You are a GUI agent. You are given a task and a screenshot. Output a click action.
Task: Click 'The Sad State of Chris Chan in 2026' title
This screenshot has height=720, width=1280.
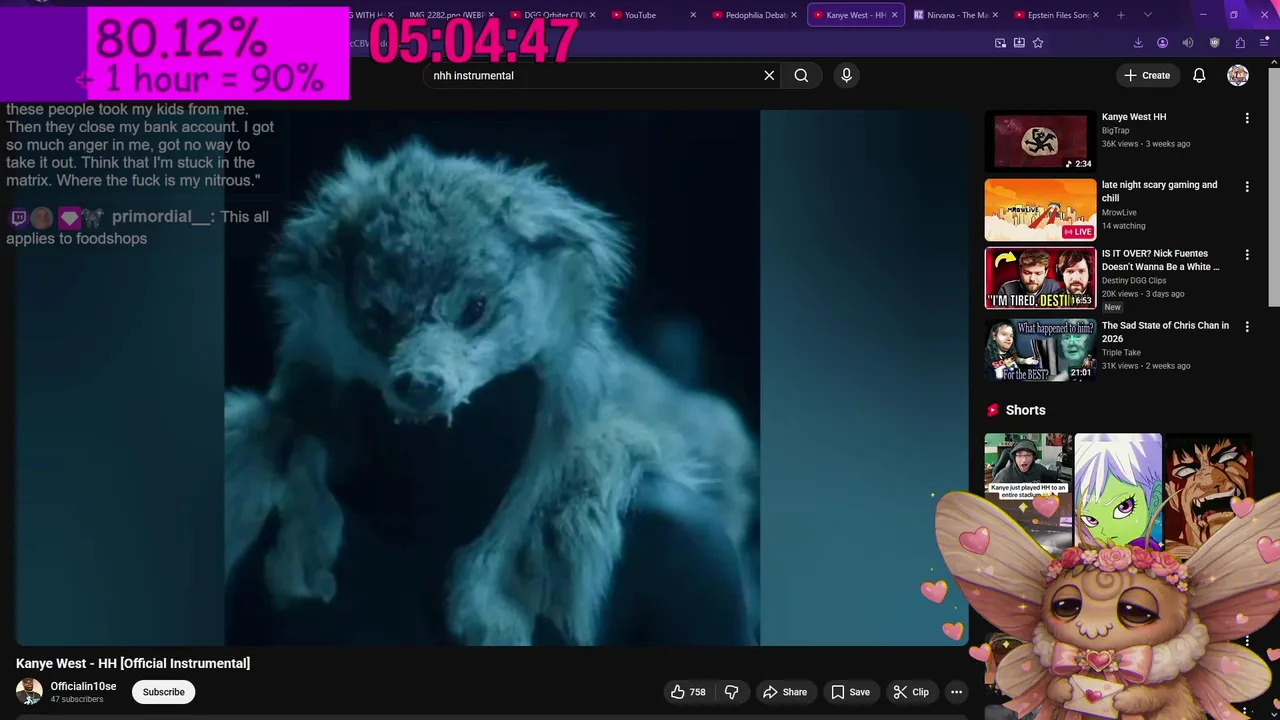pos(1165,332)
